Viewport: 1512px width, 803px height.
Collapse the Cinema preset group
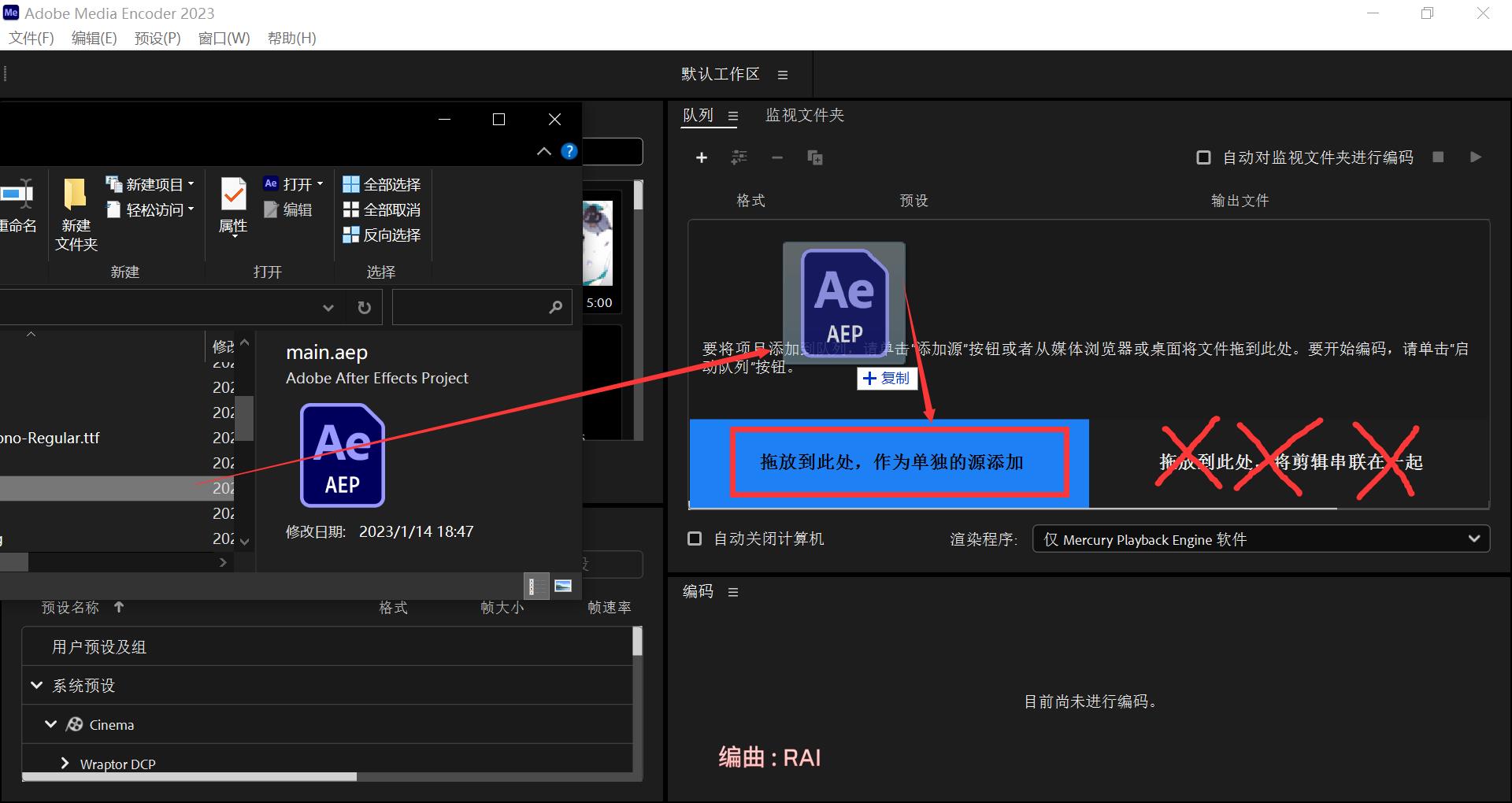tap(51, 724)
